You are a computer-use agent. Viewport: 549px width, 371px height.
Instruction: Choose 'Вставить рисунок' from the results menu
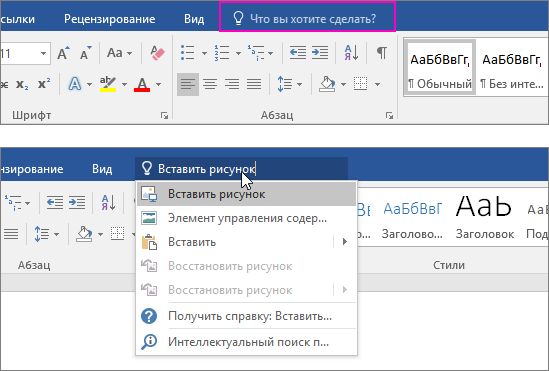tap(247, 194)
